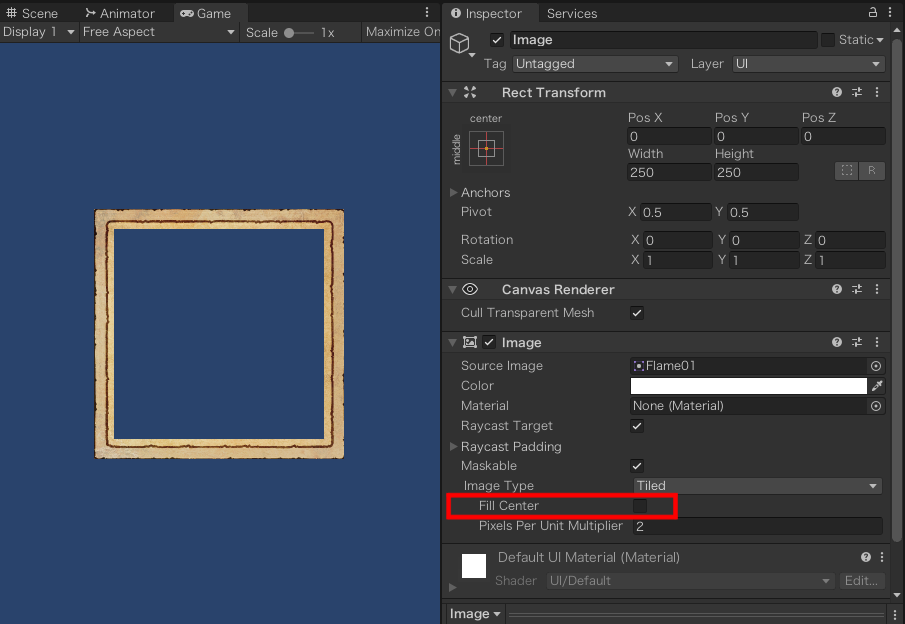Image resolution: width=905 pixels, height=624 pixels.
Task: Disable the Raycast Target checkbox
Action: [637, 426]
